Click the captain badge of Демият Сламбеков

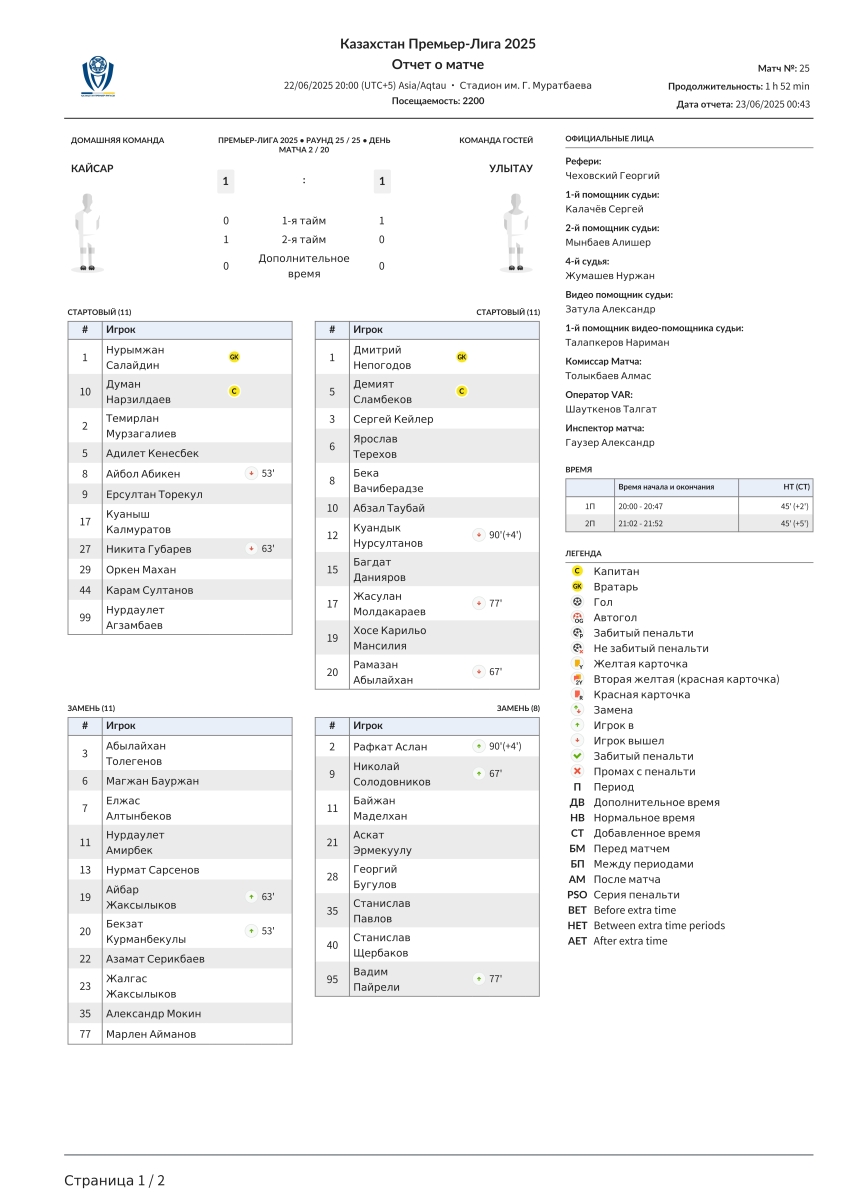click(461, 391)
